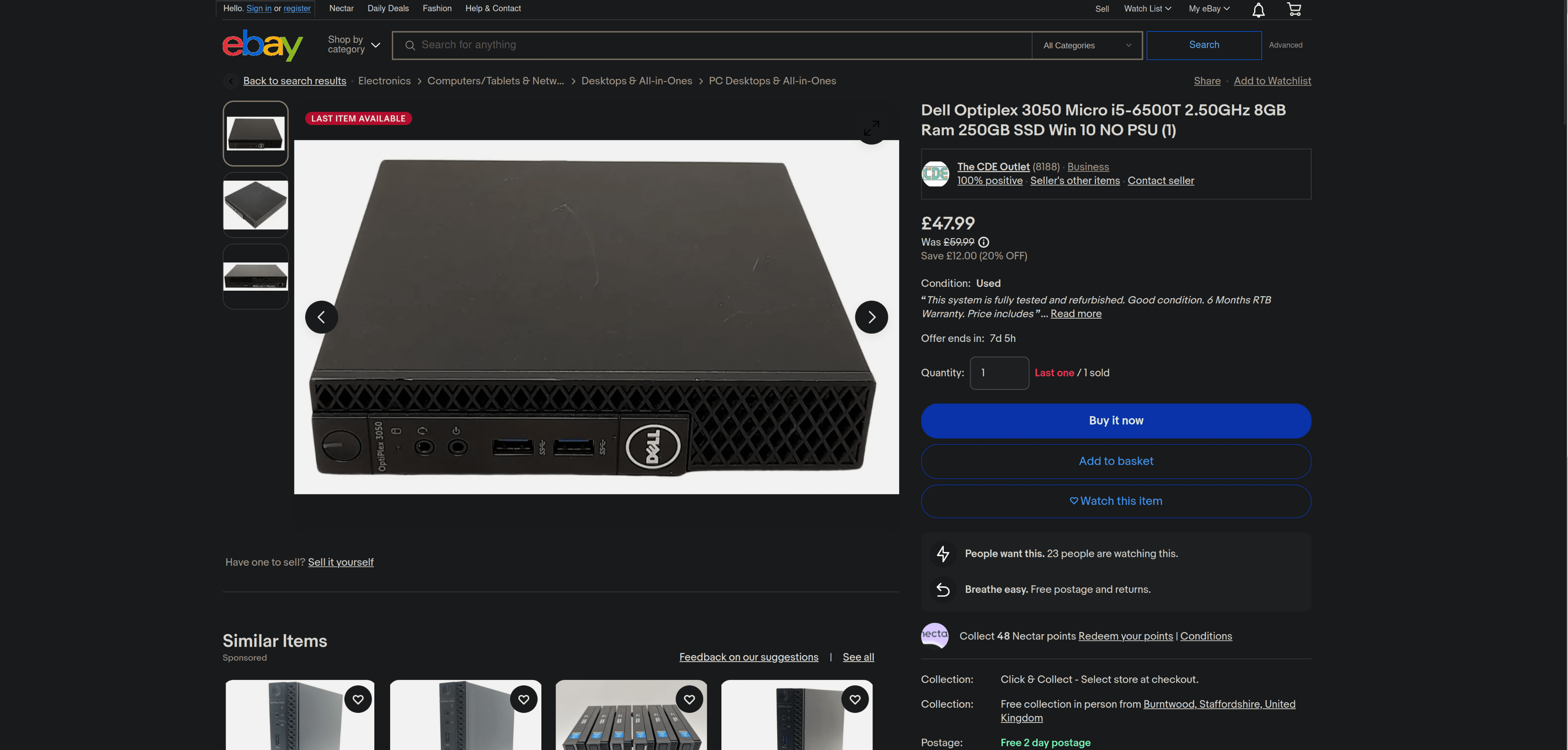Expand condition description with Read more
Viewport: 1568px width, 750px height.
[1075, 314]
